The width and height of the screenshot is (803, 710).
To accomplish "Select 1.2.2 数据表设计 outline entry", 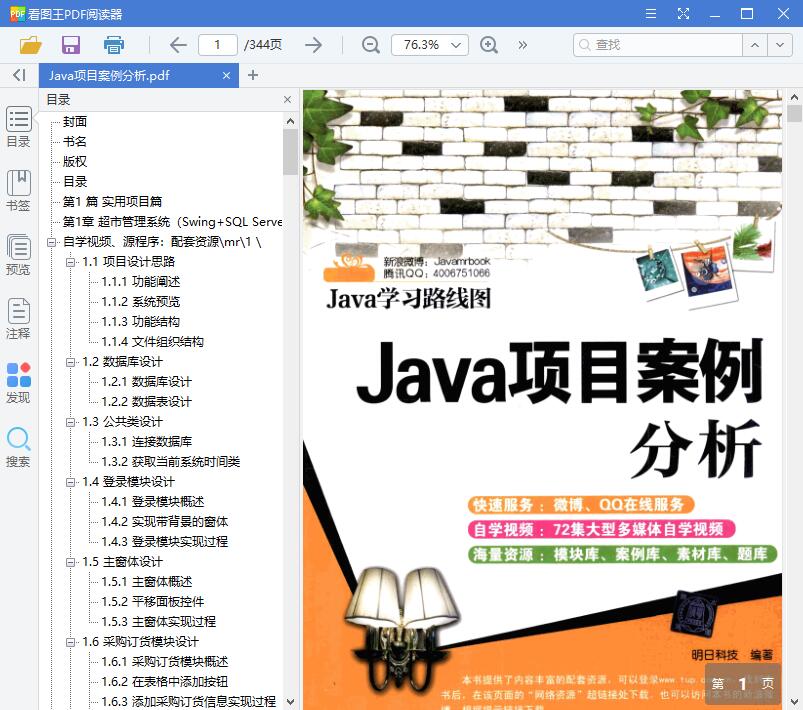I will (x=146, y=402).
